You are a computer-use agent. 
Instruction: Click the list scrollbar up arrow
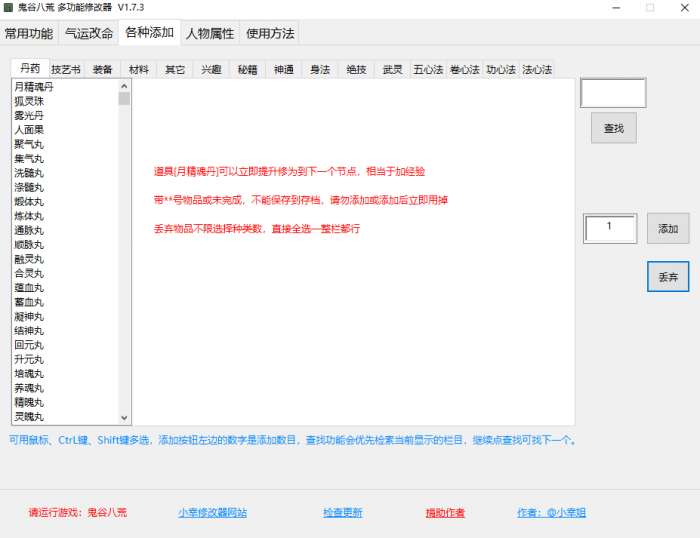(124, 86)
